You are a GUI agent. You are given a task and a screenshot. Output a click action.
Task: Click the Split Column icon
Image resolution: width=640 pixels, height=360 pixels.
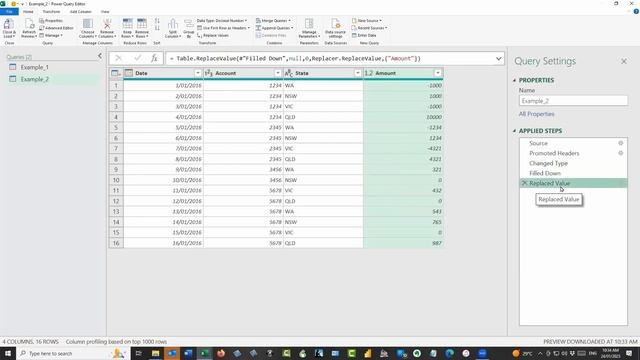pyautogui.click(x=173, y=24)
